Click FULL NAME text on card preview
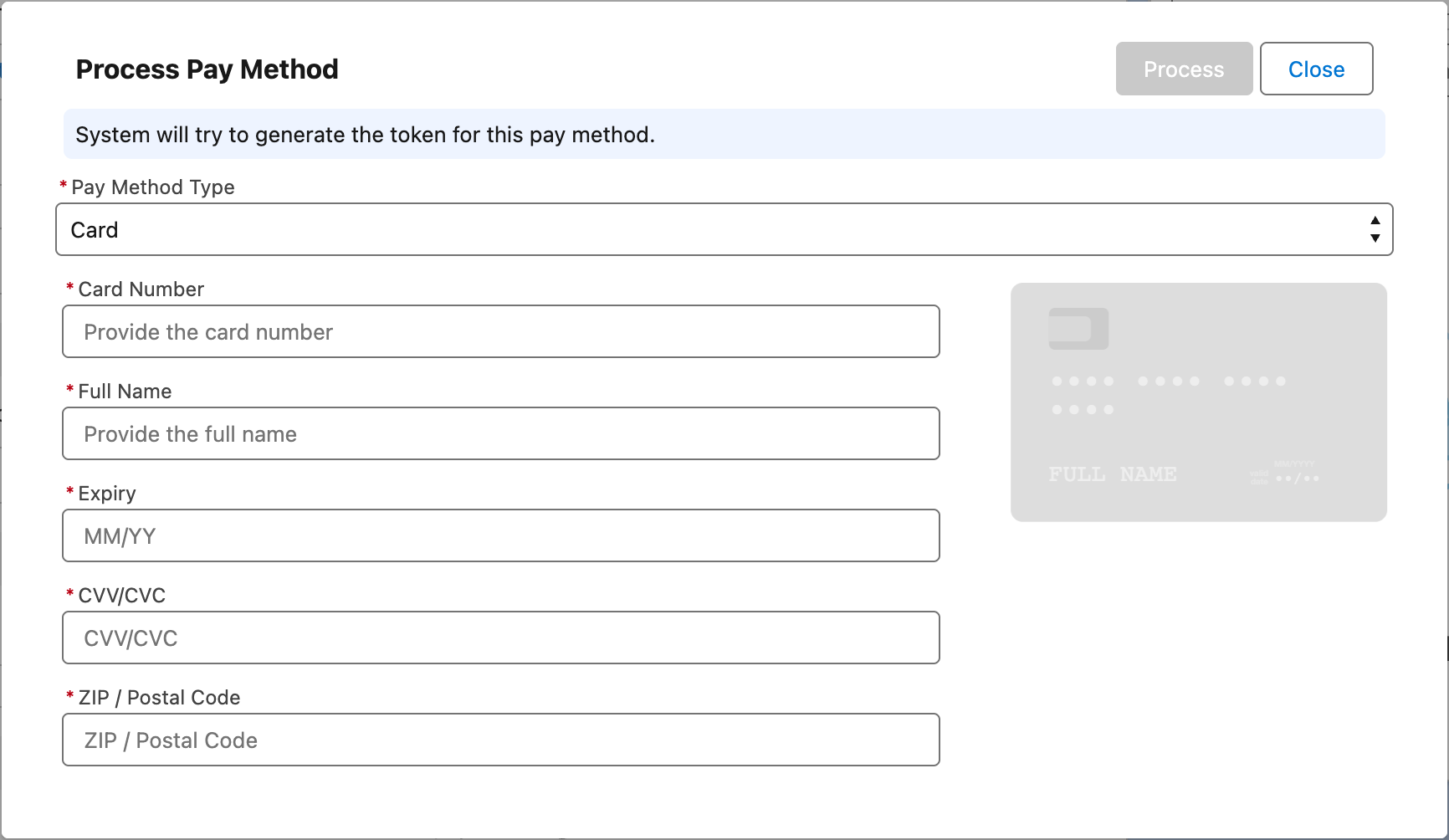 click(1113, 474)
